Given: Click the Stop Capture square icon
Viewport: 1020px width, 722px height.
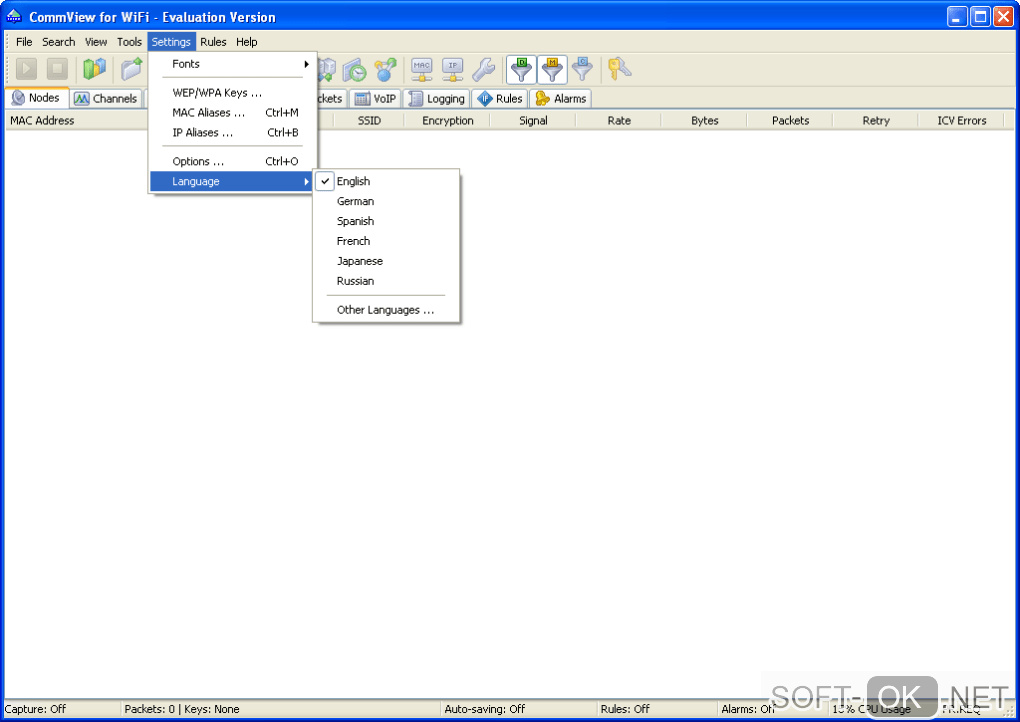Looking at the screenshot, I should pyautogui.click(x=57, y=69).
